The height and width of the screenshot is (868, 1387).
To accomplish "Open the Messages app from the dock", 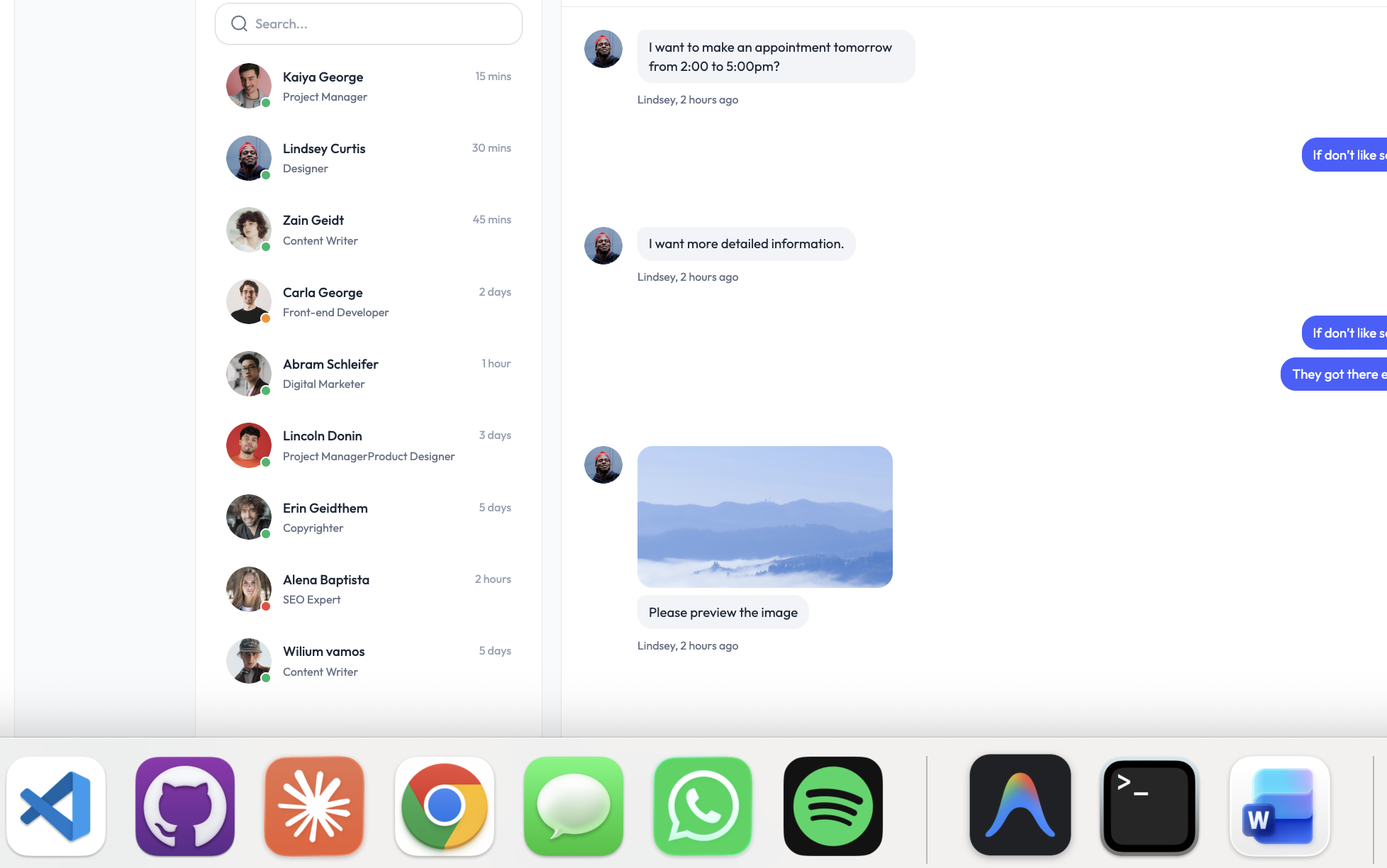I will 574,806.
